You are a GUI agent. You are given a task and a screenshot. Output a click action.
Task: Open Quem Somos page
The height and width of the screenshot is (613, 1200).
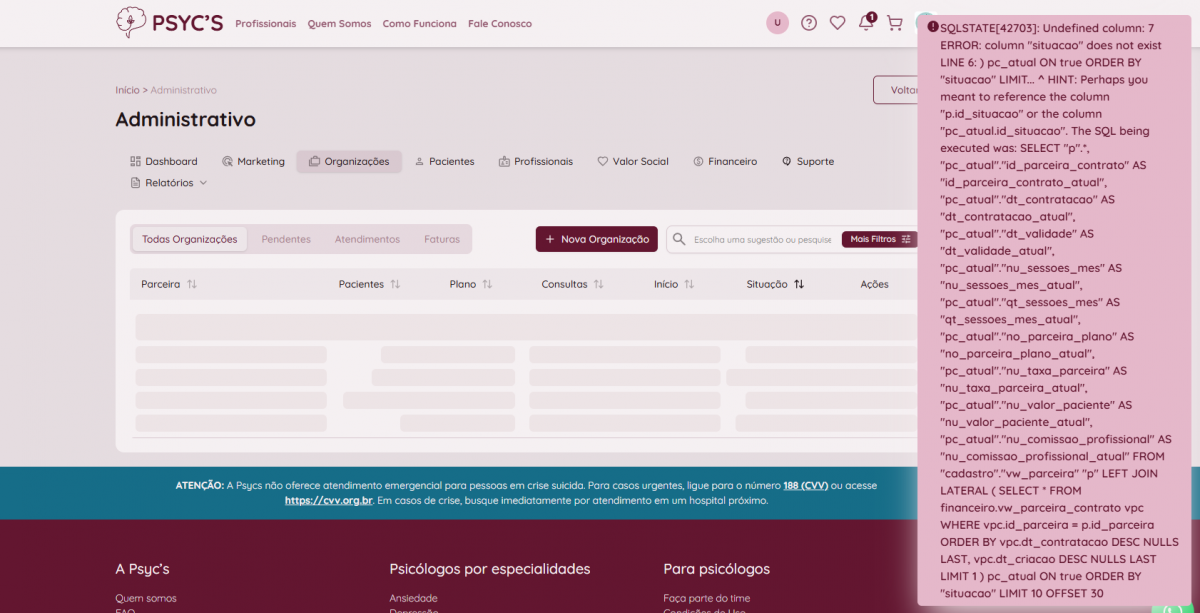(339, 23)
